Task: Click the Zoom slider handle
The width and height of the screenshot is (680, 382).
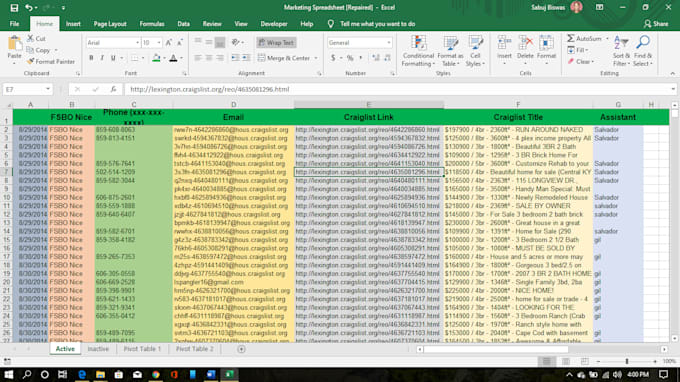Action: pyautogui.click(x=627, y=361)
